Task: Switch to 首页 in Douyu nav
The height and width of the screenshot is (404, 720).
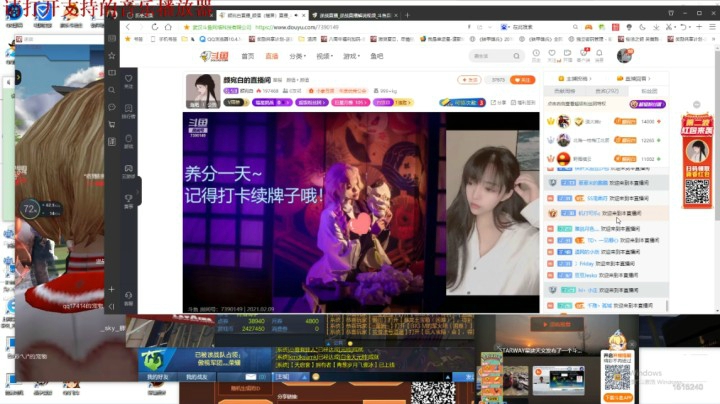Action: pyautogui.click(x=248, y=56)
